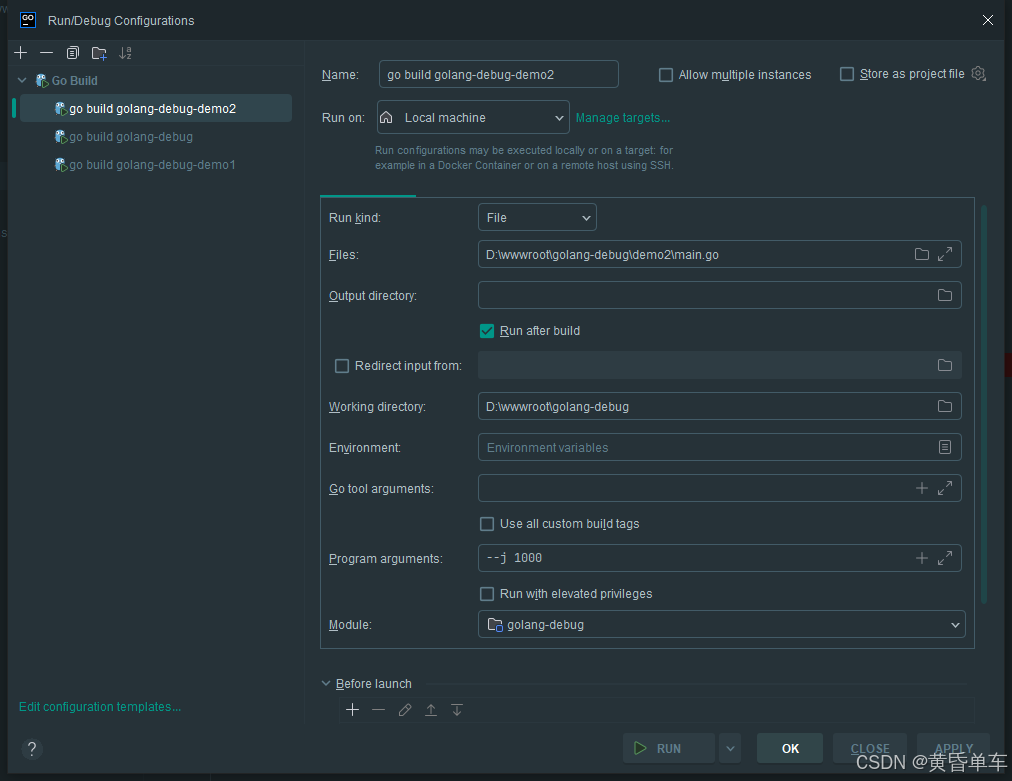Click the Go tool arguments input field
Image resolution: width=1012 pixels, height=781 pixels.
tap(690, 489)
